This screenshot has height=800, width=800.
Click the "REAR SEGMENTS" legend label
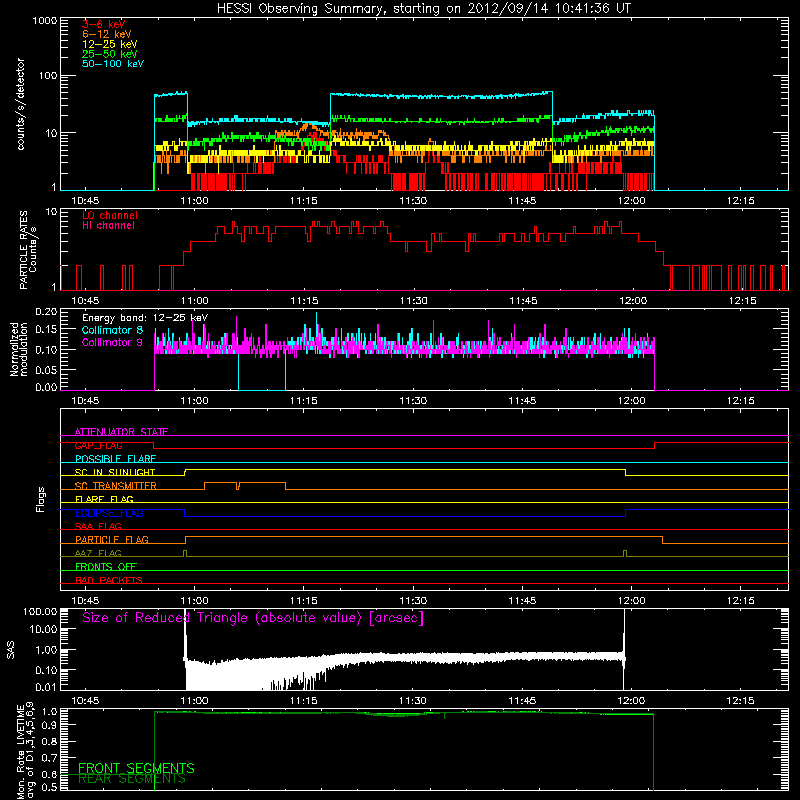point(132,779)
